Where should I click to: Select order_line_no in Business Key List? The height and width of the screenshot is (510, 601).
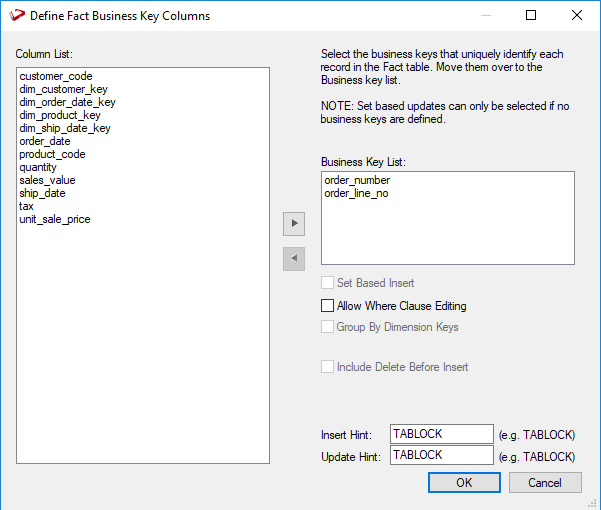click(356, 193)
